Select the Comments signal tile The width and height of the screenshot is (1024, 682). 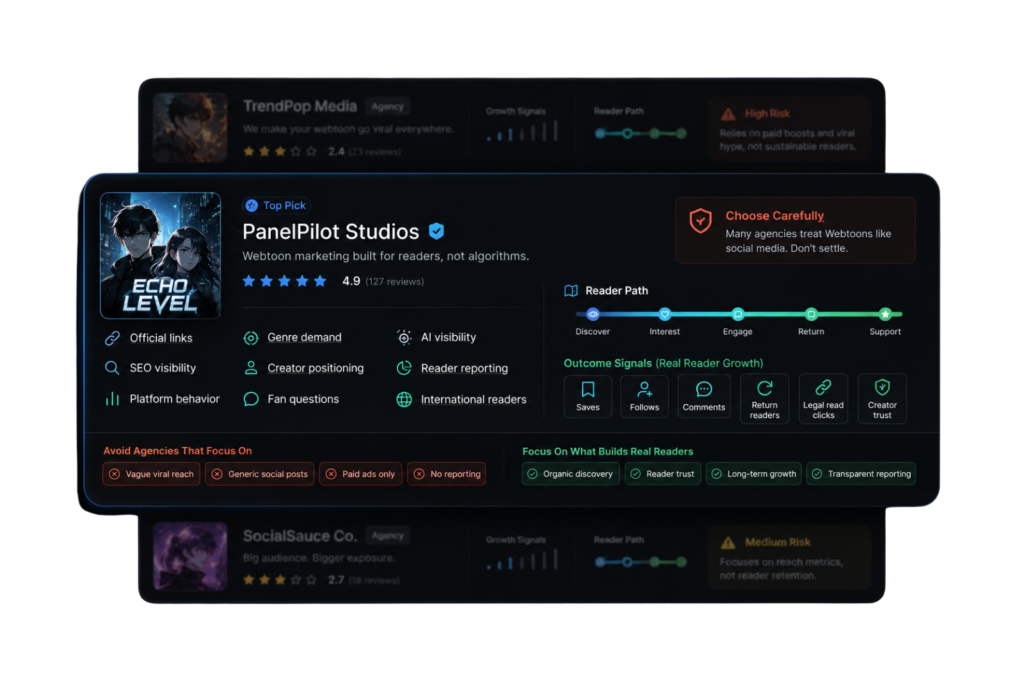(703, 397)
